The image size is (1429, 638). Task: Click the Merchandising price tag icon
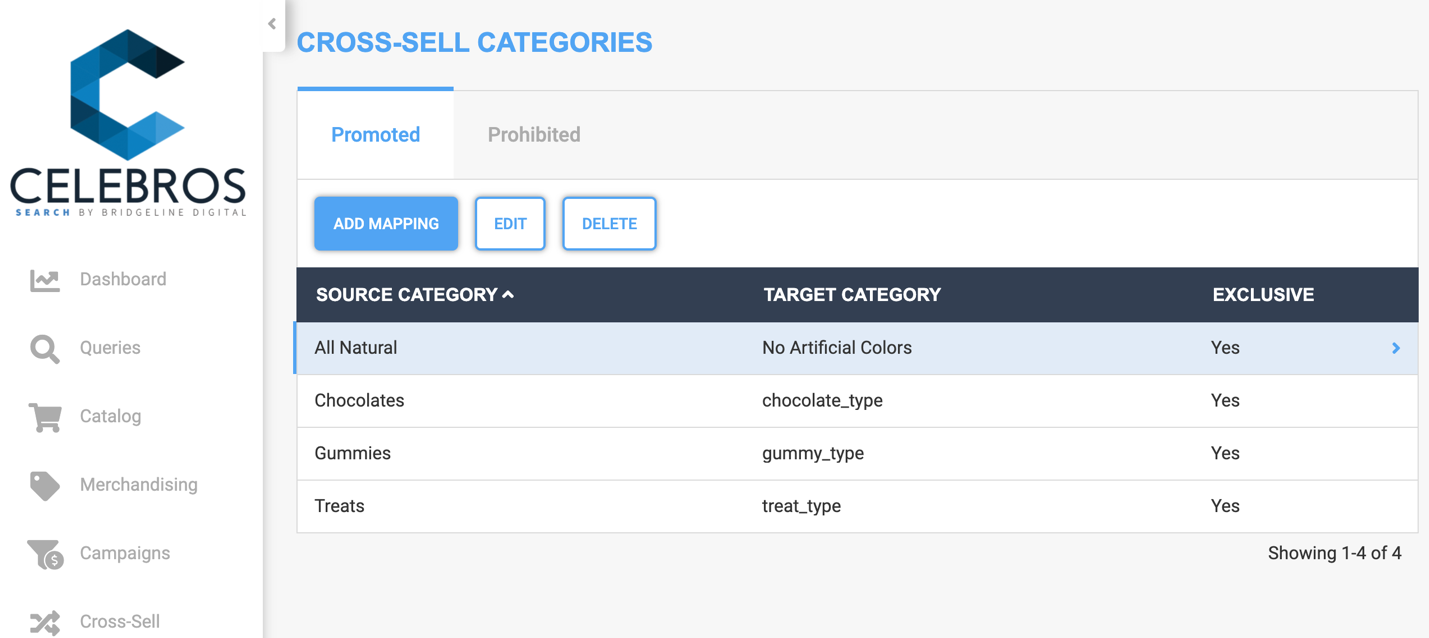click(x=44, y=485)
